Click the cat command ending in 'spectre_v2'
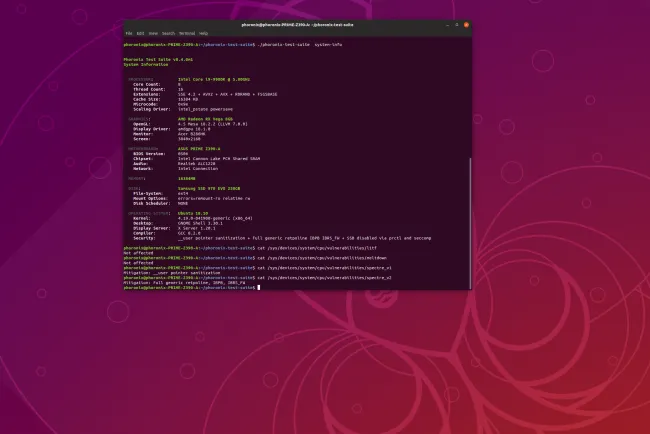 pyautogui.click(x=325, y=278)
